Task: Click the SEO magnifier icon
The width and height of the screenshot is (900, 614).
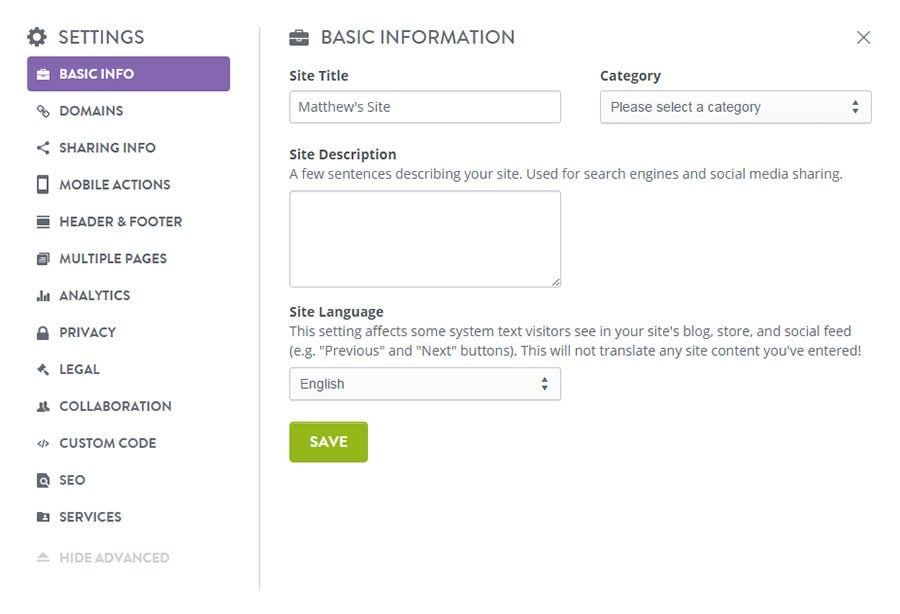Action: 43,481
